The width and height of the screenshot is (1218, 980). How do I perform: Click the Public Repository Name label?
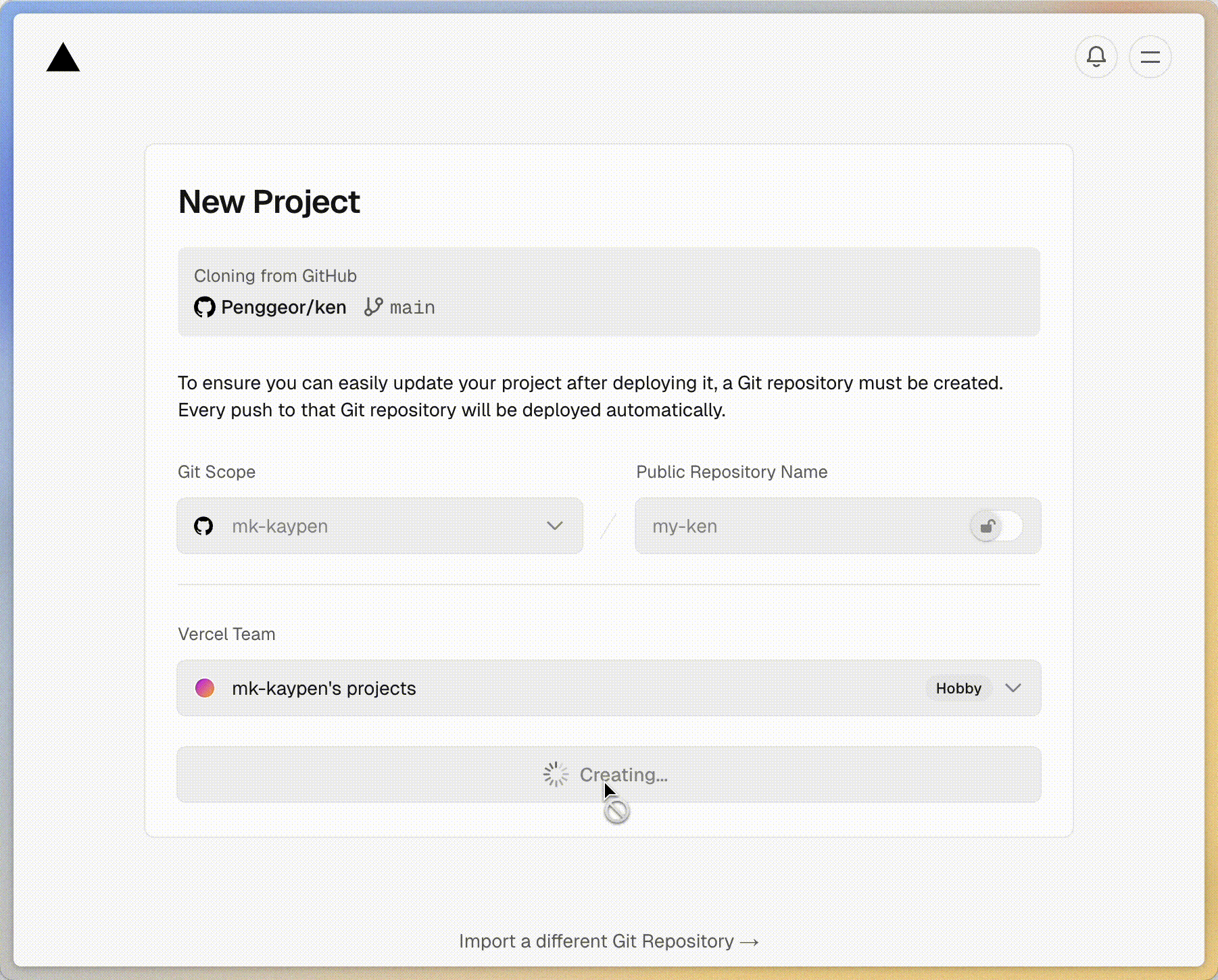tap(731, 472)
